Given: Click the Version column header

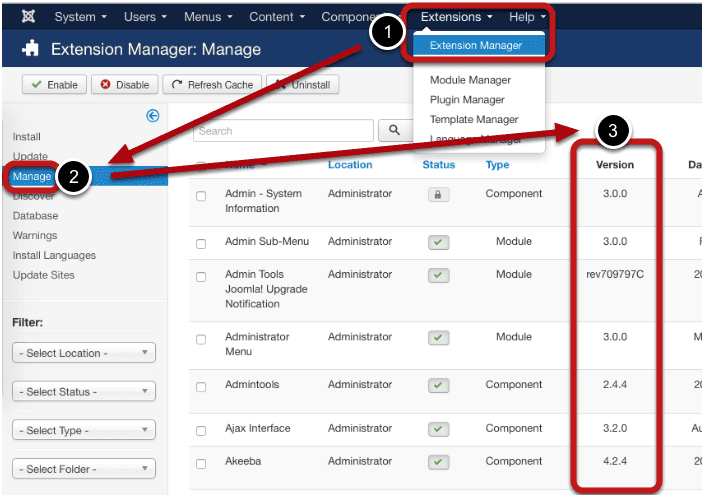Looking at the screenshot, I should pyautogui.click(x=615, y=165).
